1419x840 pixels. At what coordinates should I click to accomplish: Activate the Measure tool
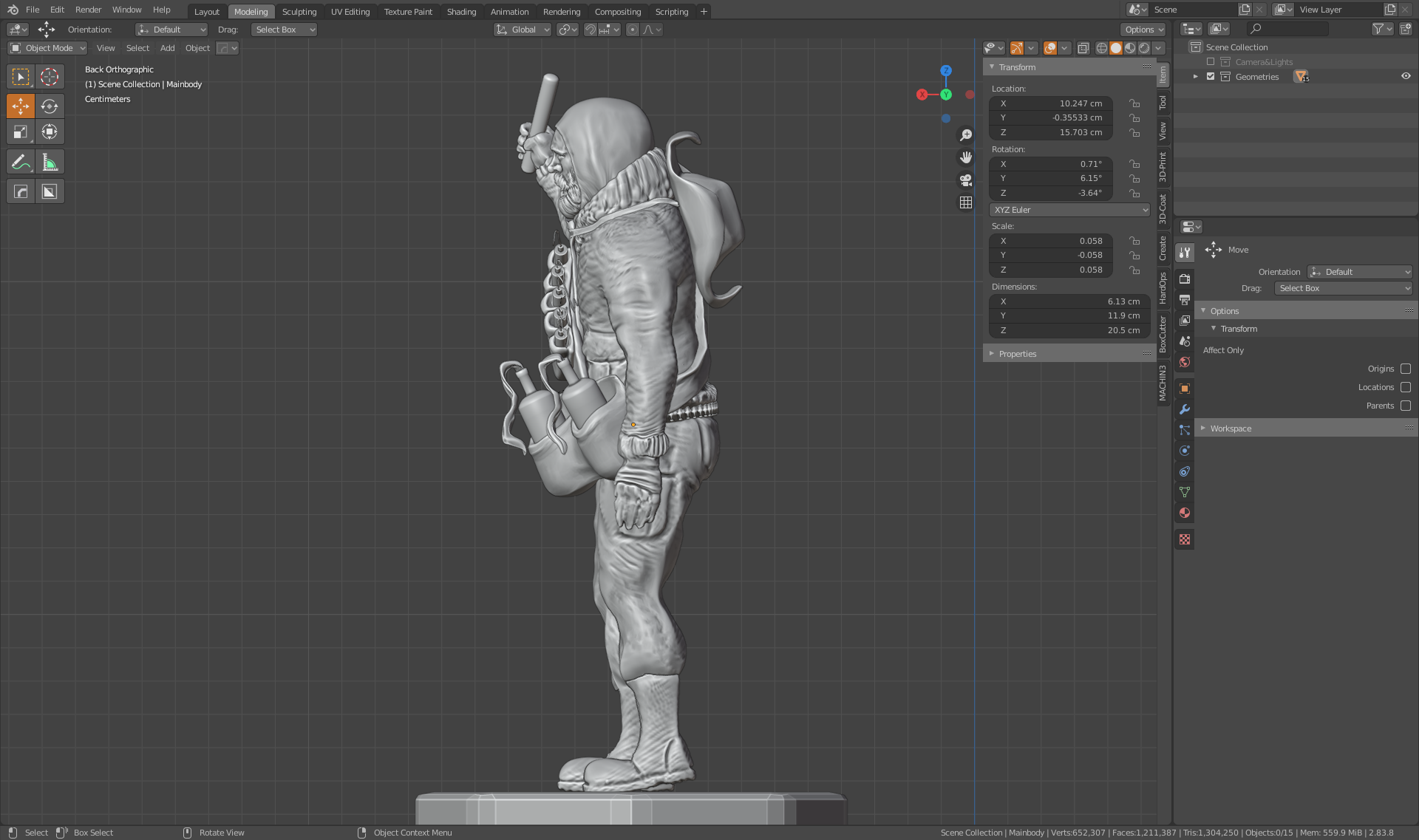pos(50,161)
